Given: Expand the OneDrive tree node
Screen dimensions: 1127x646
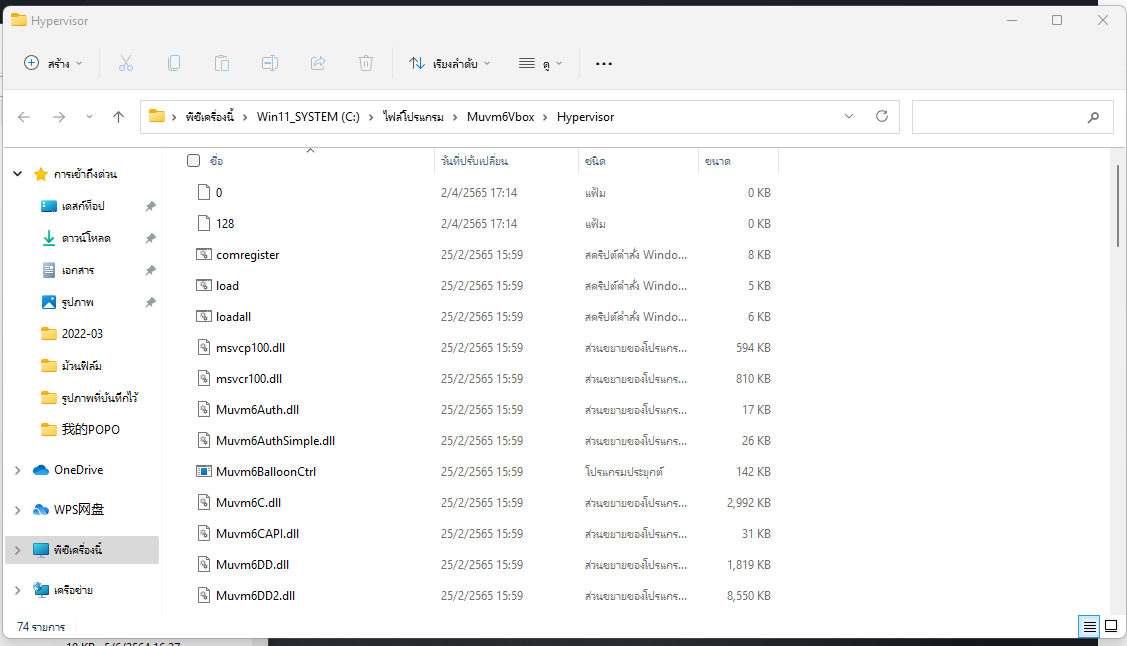Looking at the screenshot, I should [x=18, y=470].
